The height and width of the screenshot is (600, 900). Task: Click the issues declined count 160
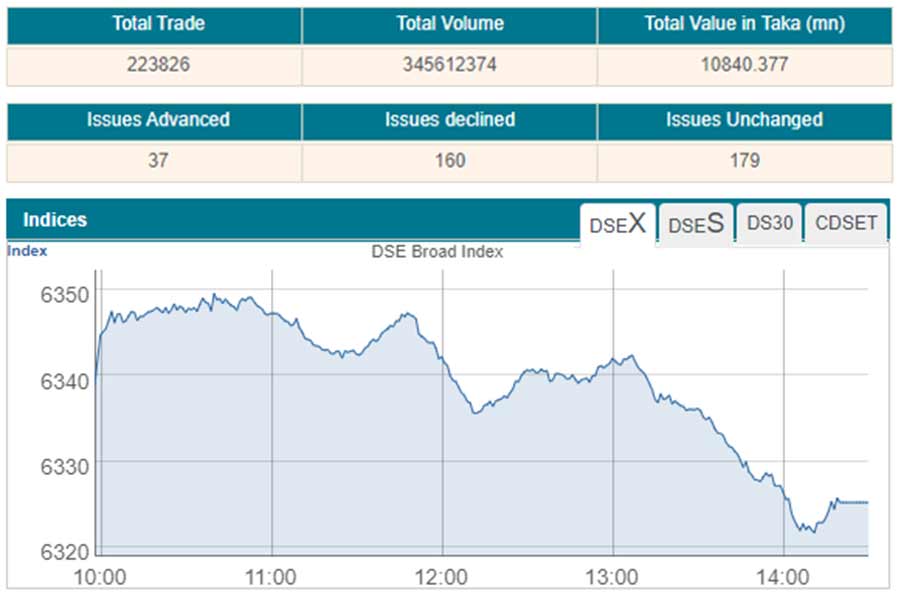click(x=449, y=160)
